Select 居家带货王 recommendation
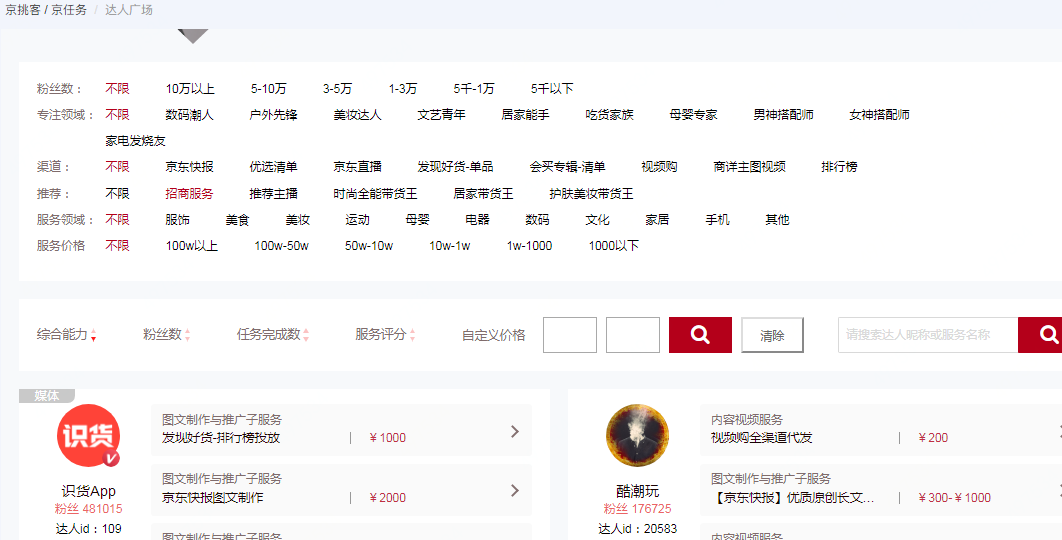Screen dimensions: 1062x540 [484, 194]
